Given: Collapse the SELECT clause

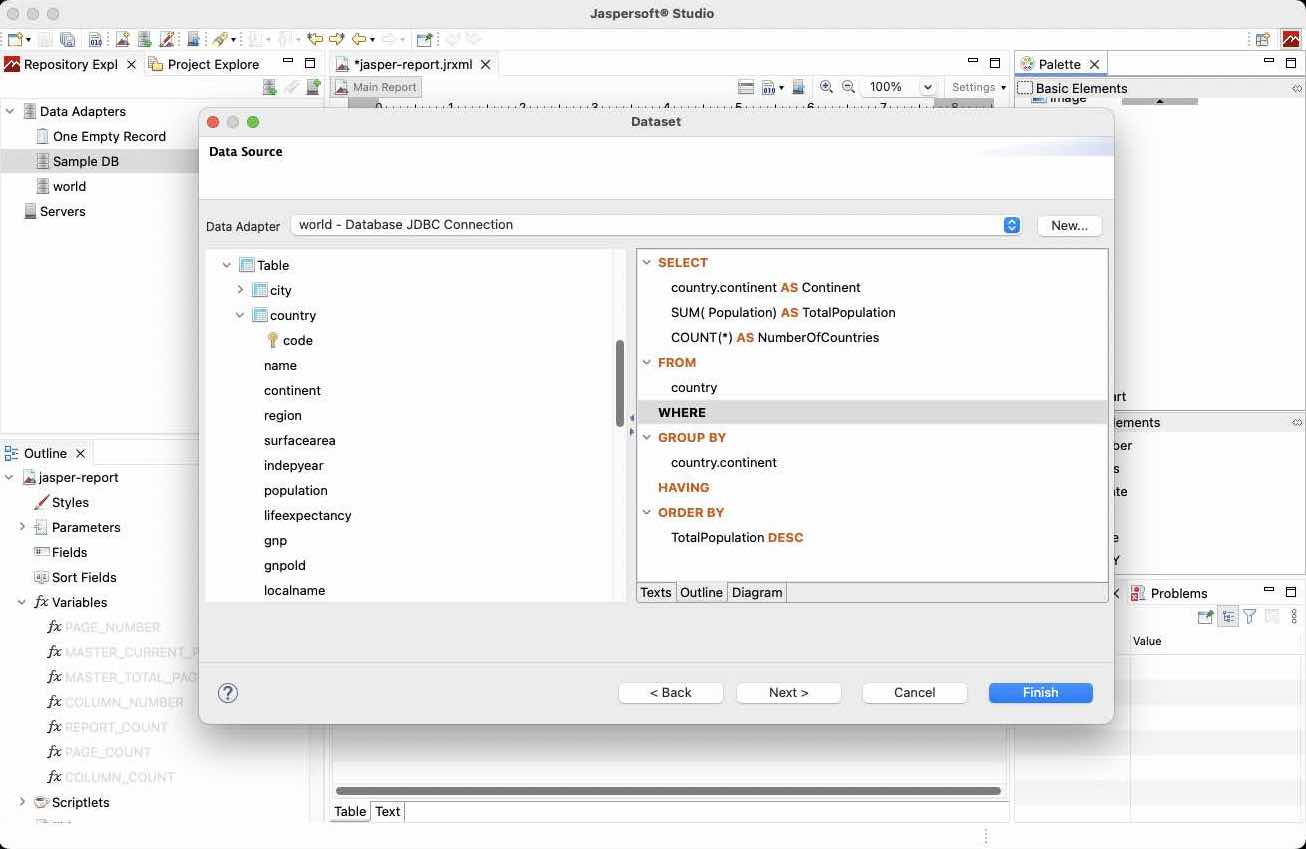Looking at the screenshot, I should coord(647,262).
